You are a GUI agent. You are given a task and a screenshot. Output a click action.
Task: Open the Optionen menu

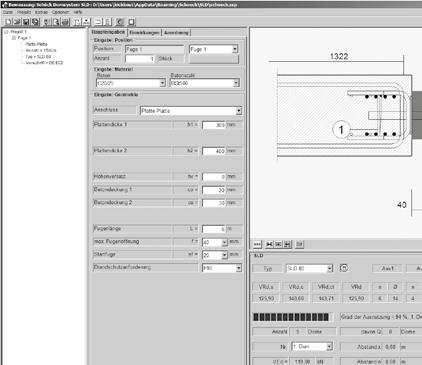point(61,12)
